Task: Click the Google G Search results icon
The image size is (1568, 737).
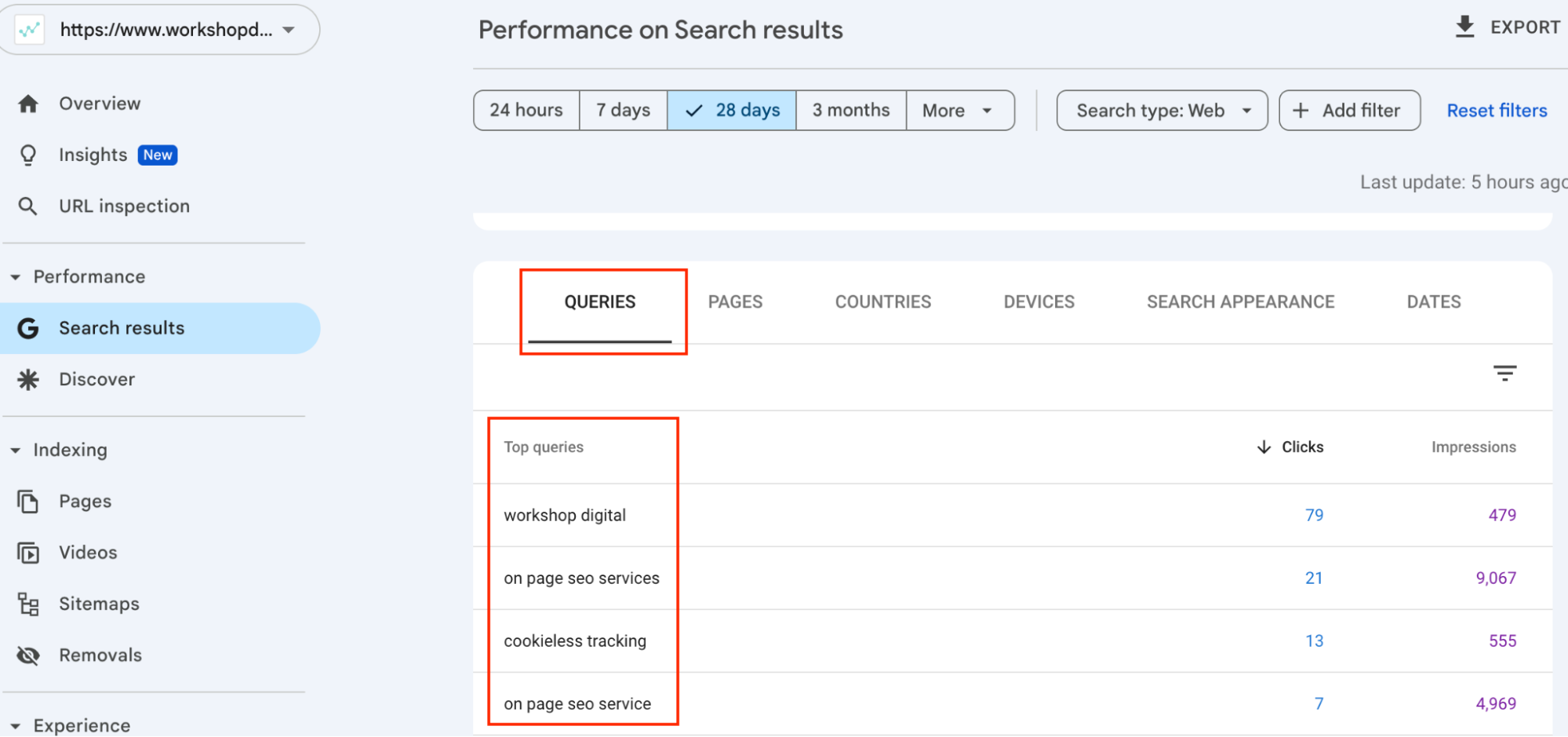Action: tap(28, 328)
